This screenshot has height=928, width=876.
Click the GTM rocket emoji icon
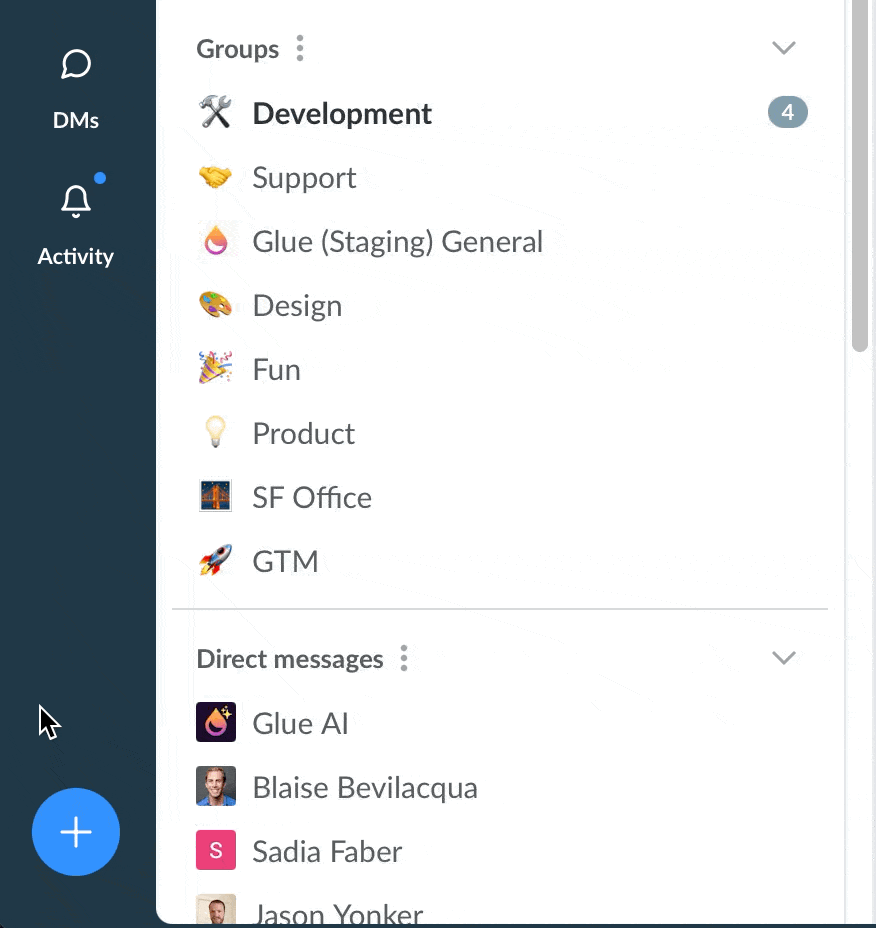point(215,561)
